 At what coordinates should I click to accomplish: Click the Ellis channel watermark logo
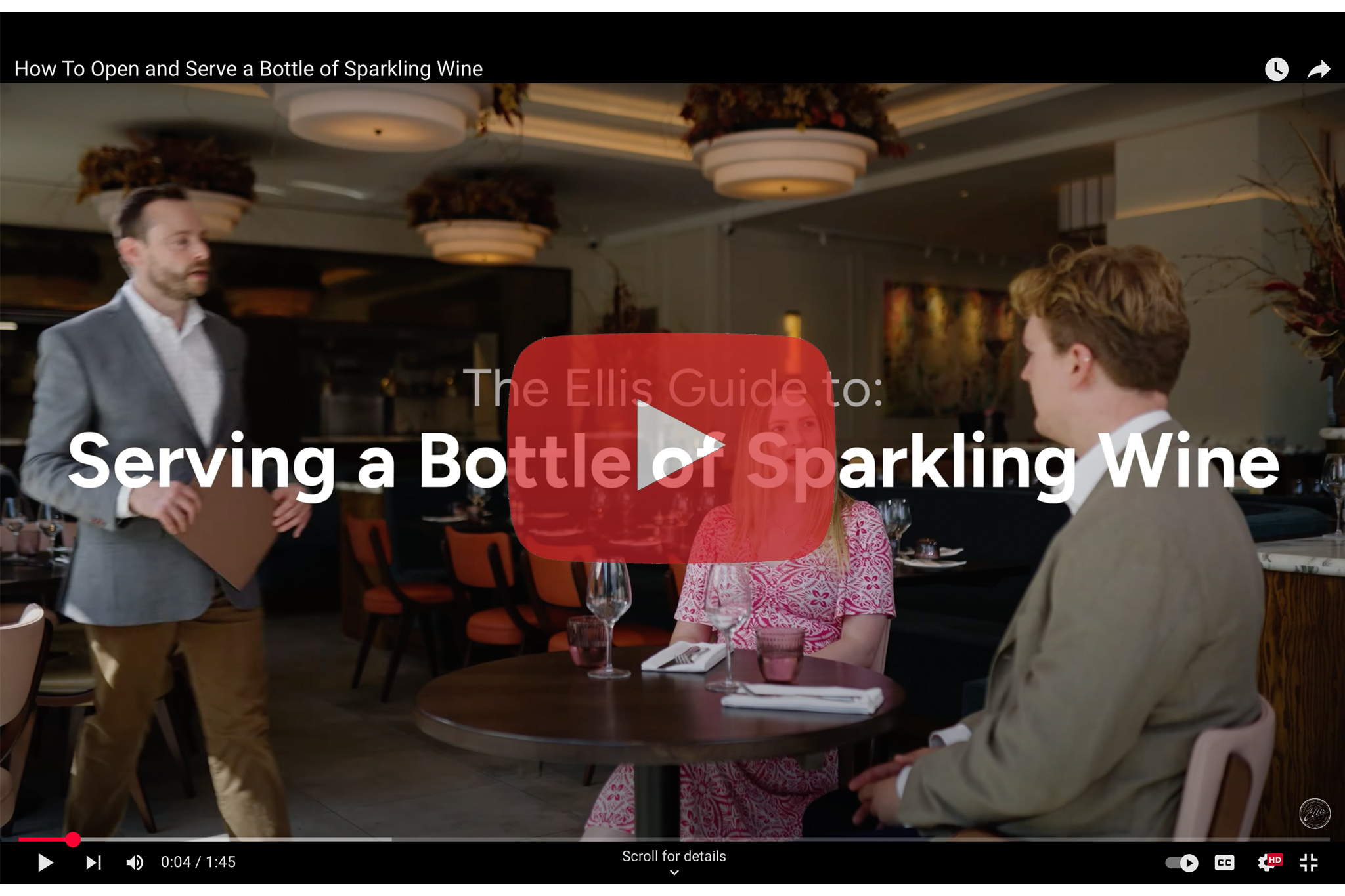pos(1315,814)
